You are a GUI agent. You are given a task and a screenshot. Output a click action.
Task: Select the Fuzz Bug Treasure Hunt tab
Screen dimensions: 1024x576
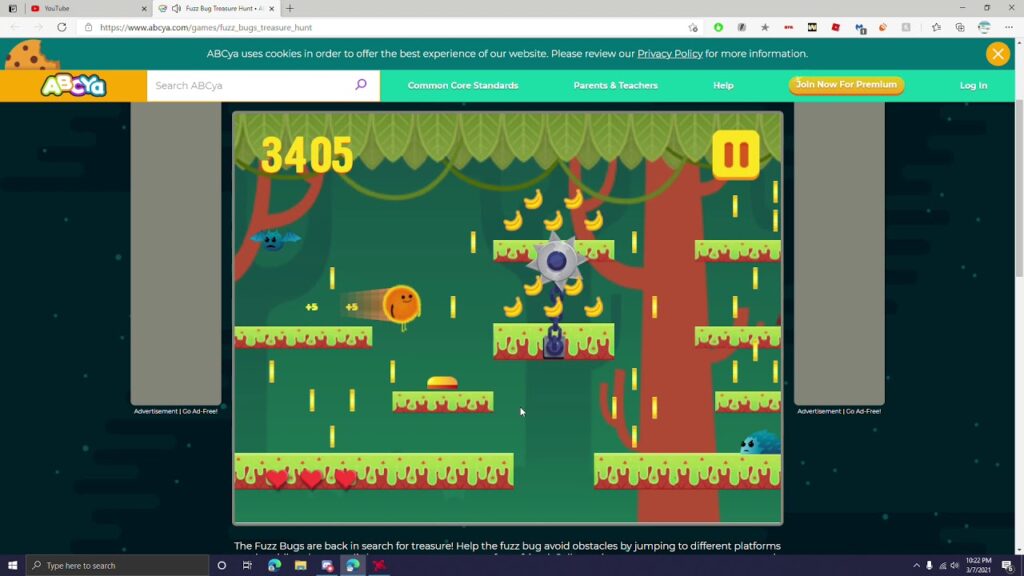(x=218, y=8)
